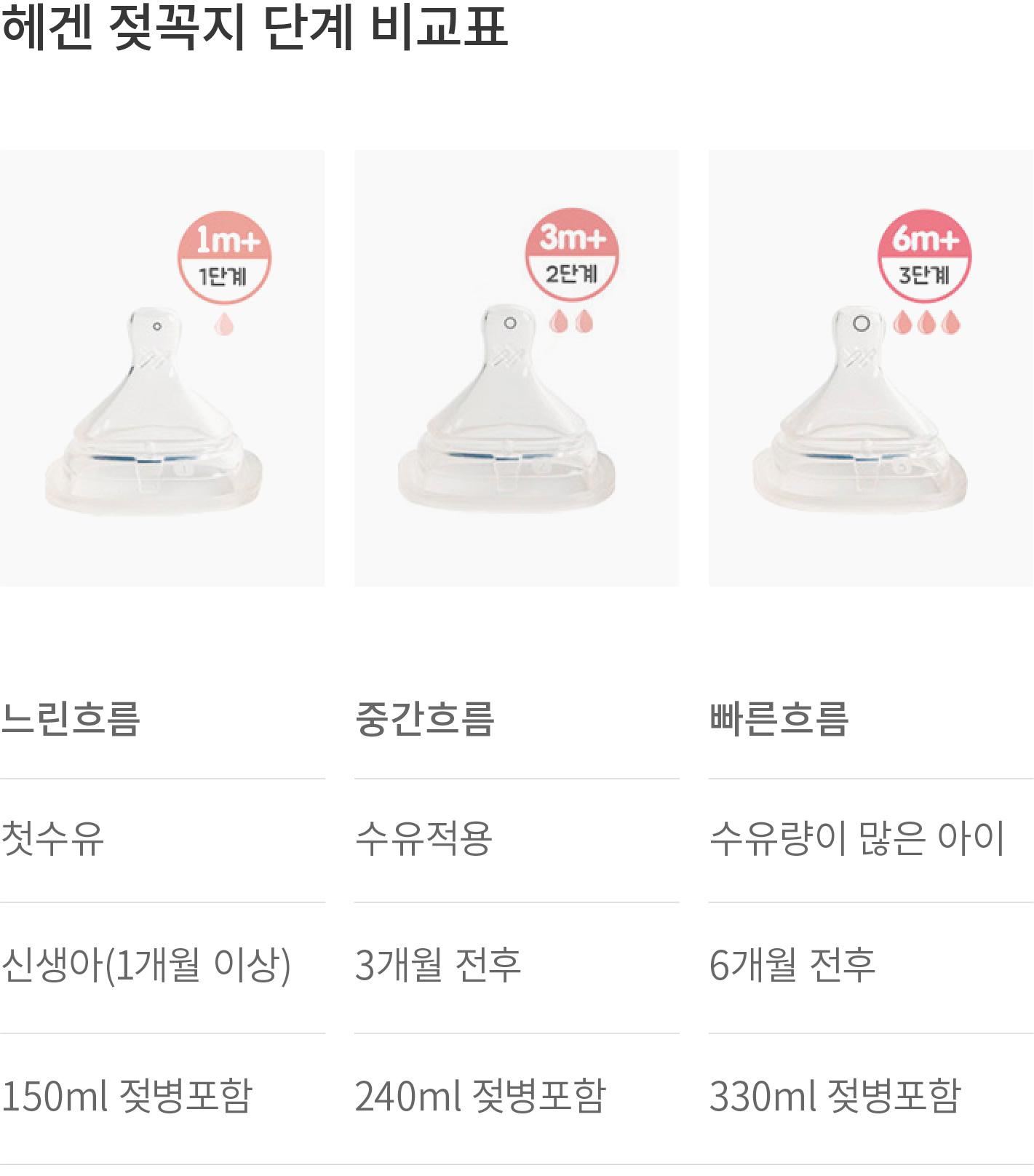Viewport: 1034px width, 1176px height.
Task: Click the 3개월 전후 text
Action: coord(438,965)
